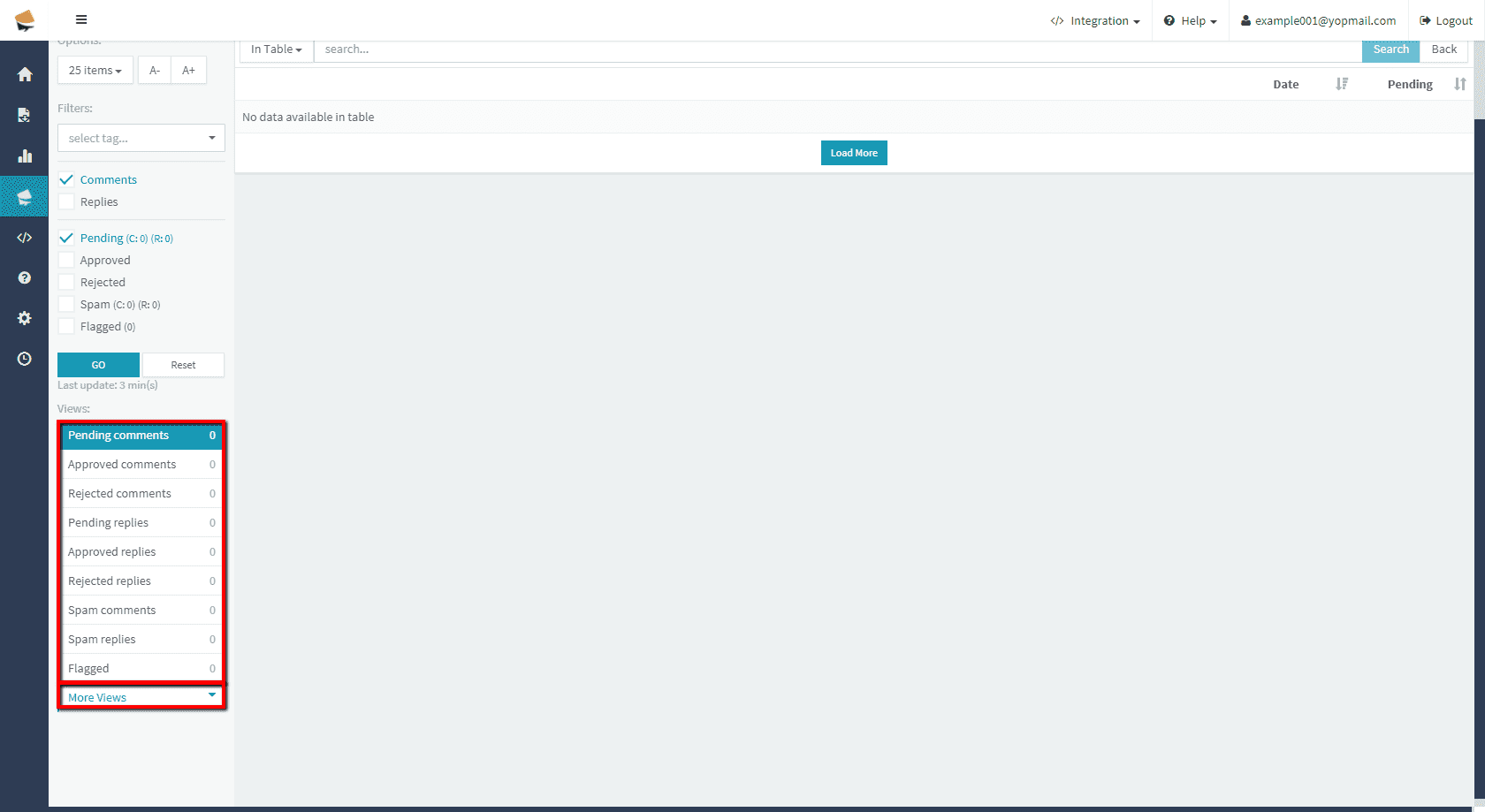Check the Approved filter checkbox
1485x812 pixels.
tap(66, 260)
